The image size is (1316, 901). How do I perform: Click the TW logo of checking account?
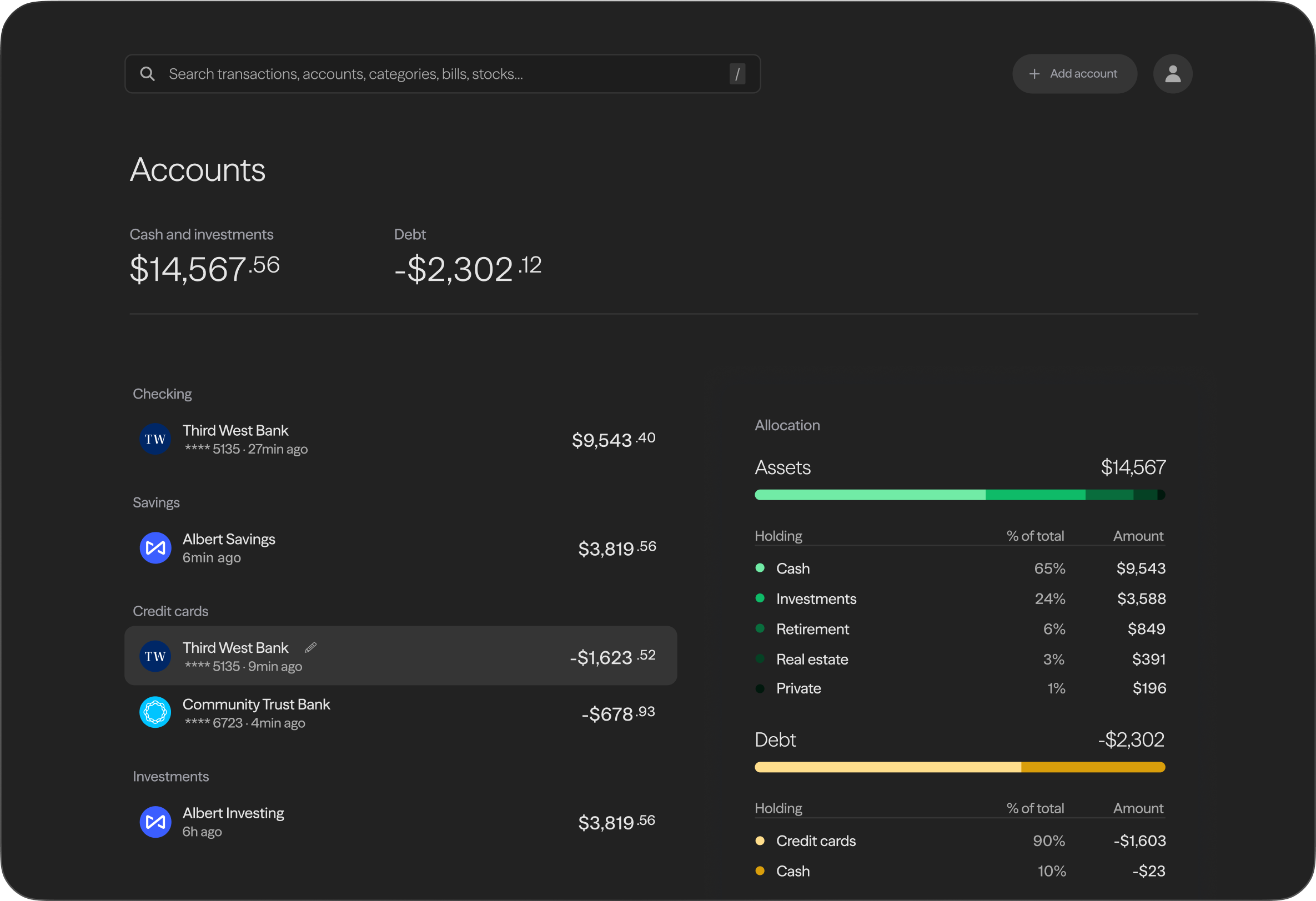tap(155, 439)
